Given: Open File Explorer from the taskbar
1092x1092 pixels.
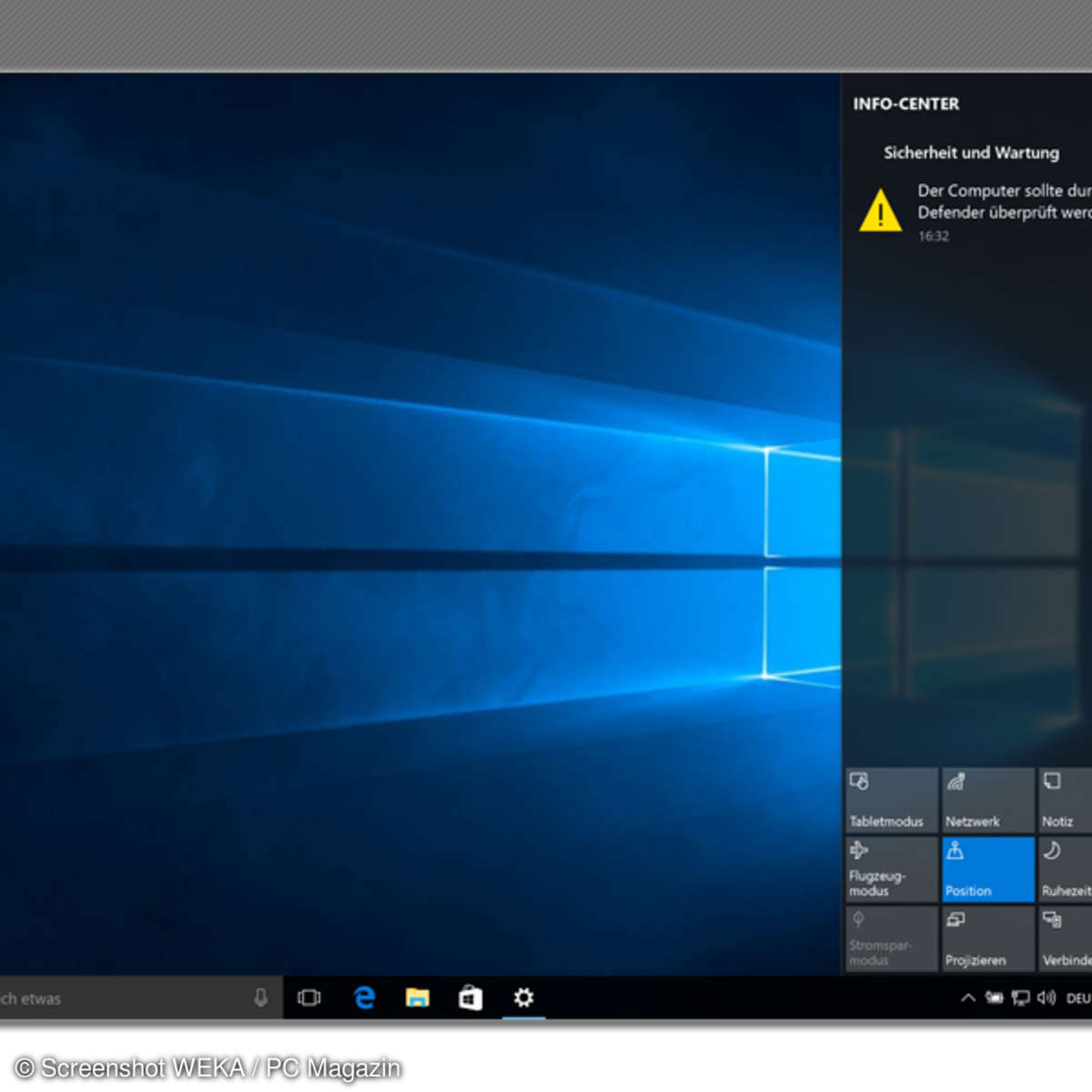Looking at the screenshot, I should pos(418,998).
